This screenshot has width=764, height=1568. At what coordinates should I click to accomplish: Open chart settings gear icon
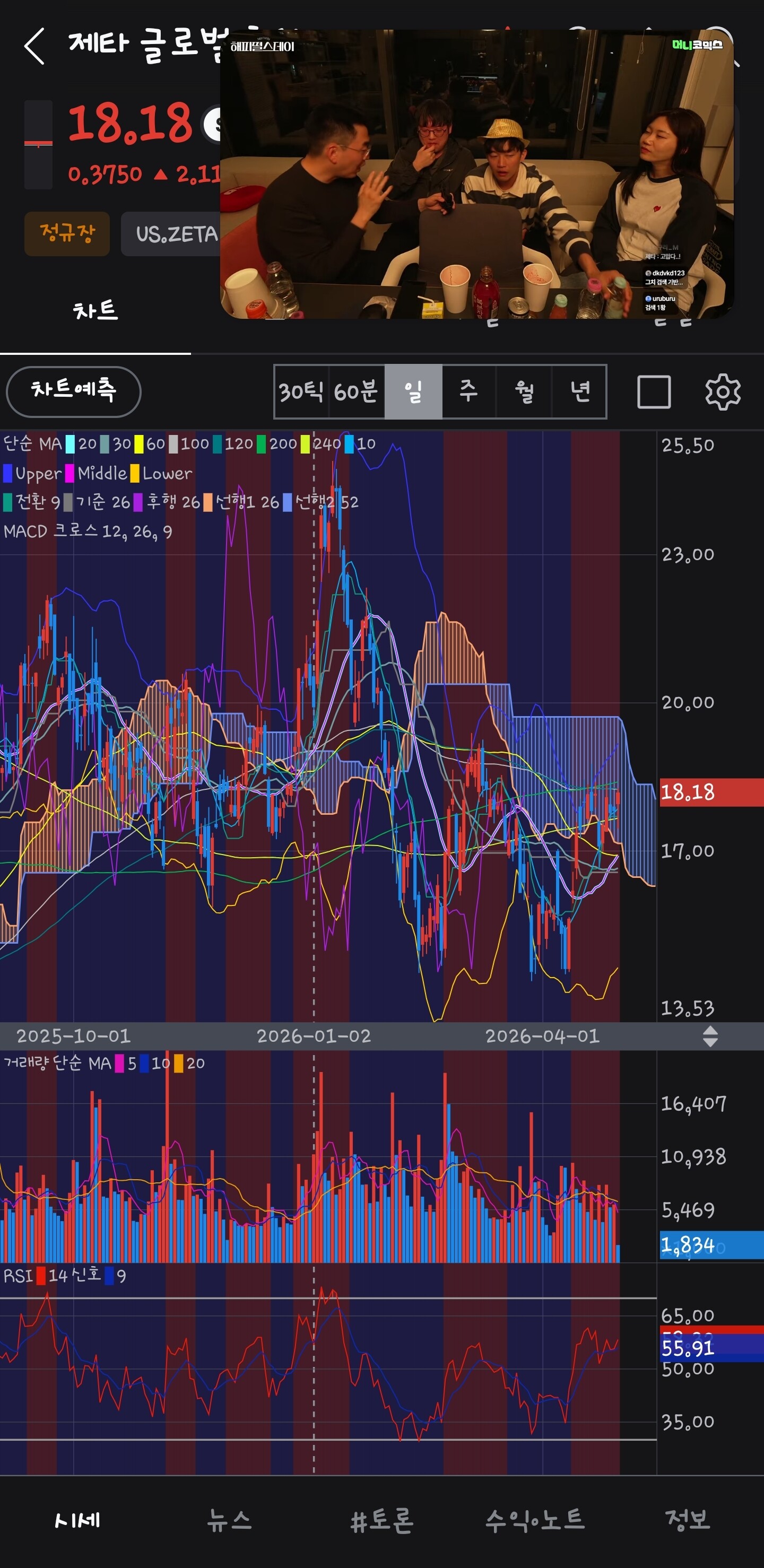point(723,391)
